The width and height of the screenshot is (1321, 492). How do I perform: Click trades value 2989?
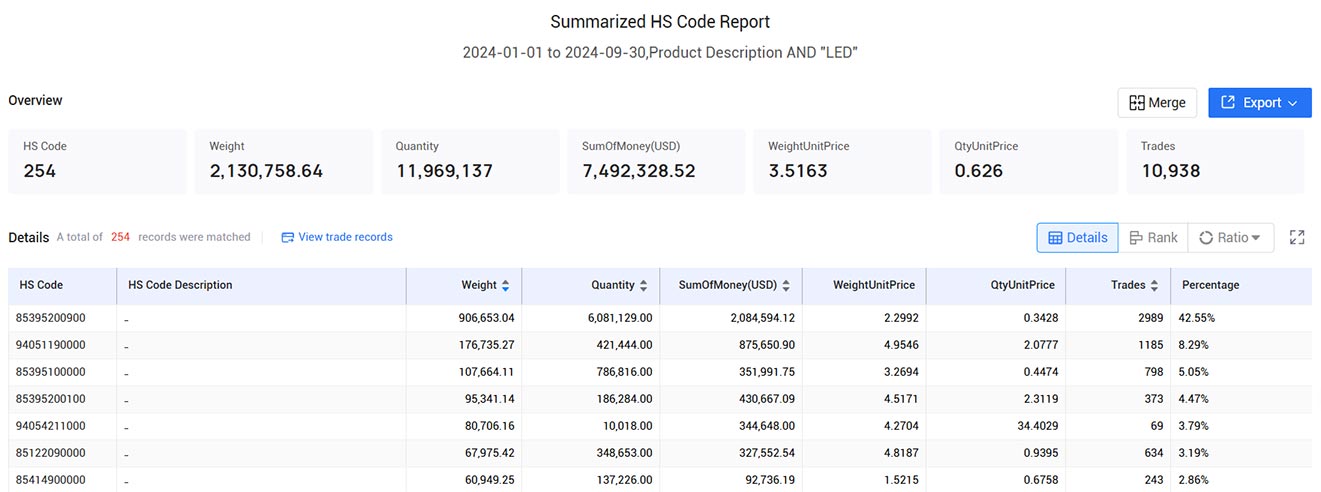[x=1151, y=318]
